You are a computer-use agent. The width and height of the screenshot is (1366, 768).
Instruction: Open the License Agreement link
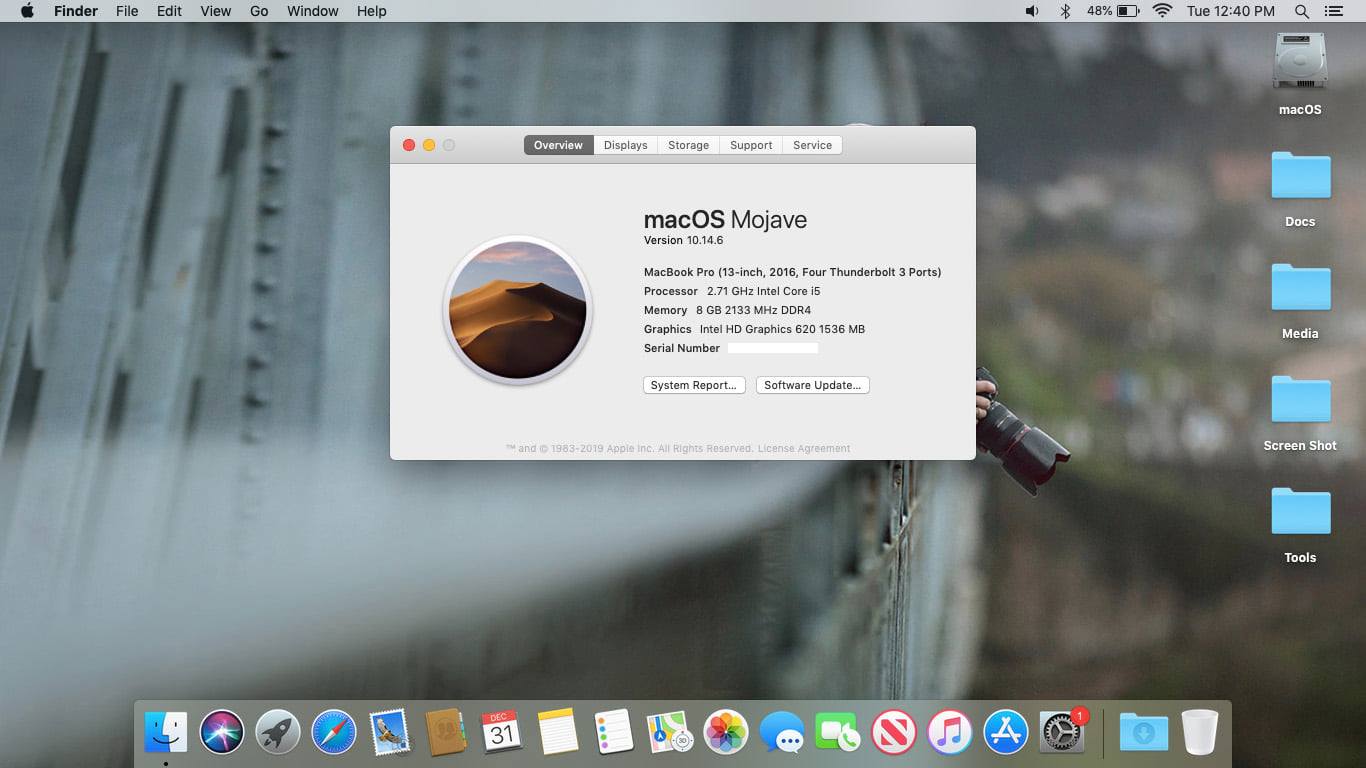pos(804,449)
